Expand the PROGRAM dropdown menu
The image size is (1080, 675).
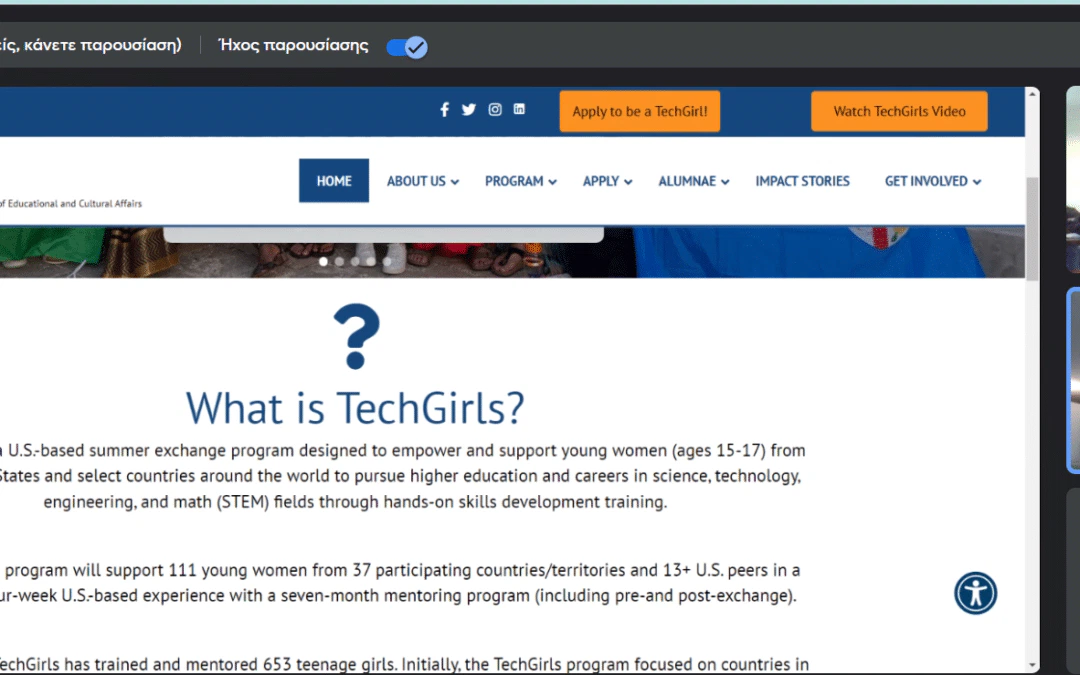point(520,181)
